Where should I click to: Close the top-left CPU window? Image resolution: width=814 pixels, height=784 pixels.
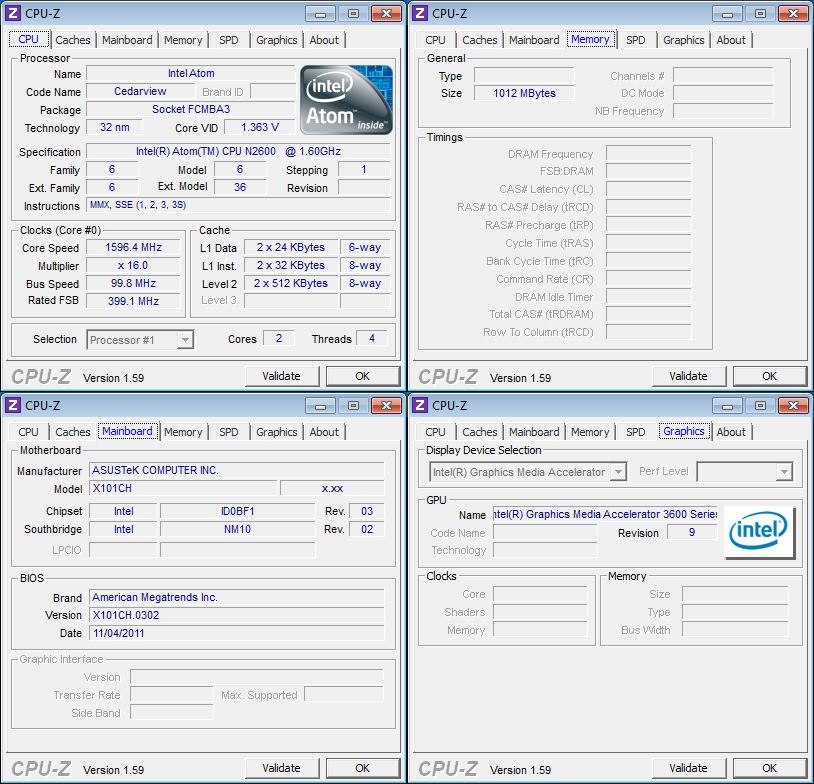point(386,14)
